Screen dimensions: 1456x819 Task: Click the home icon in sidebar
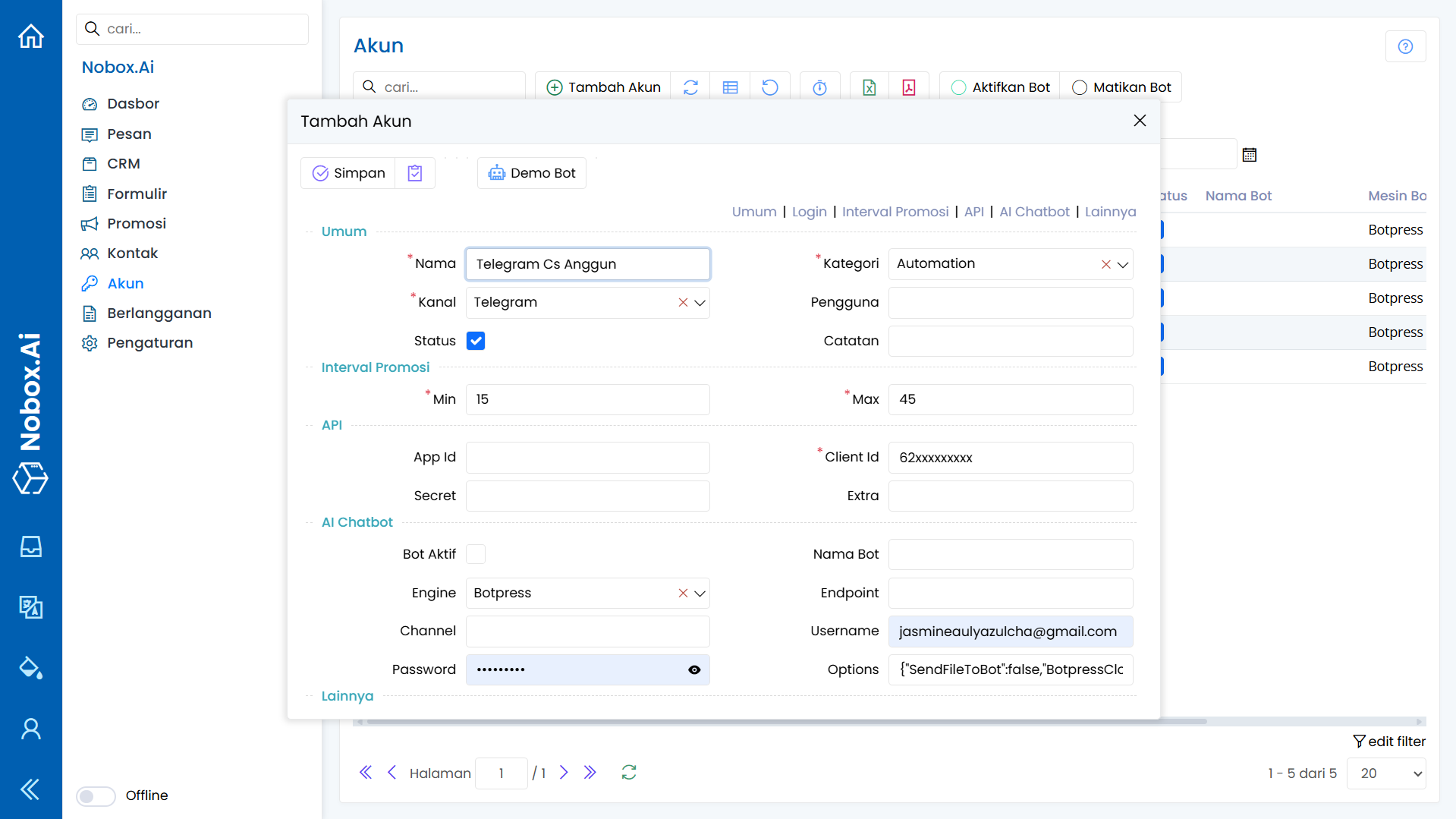(x=31, y=36)
